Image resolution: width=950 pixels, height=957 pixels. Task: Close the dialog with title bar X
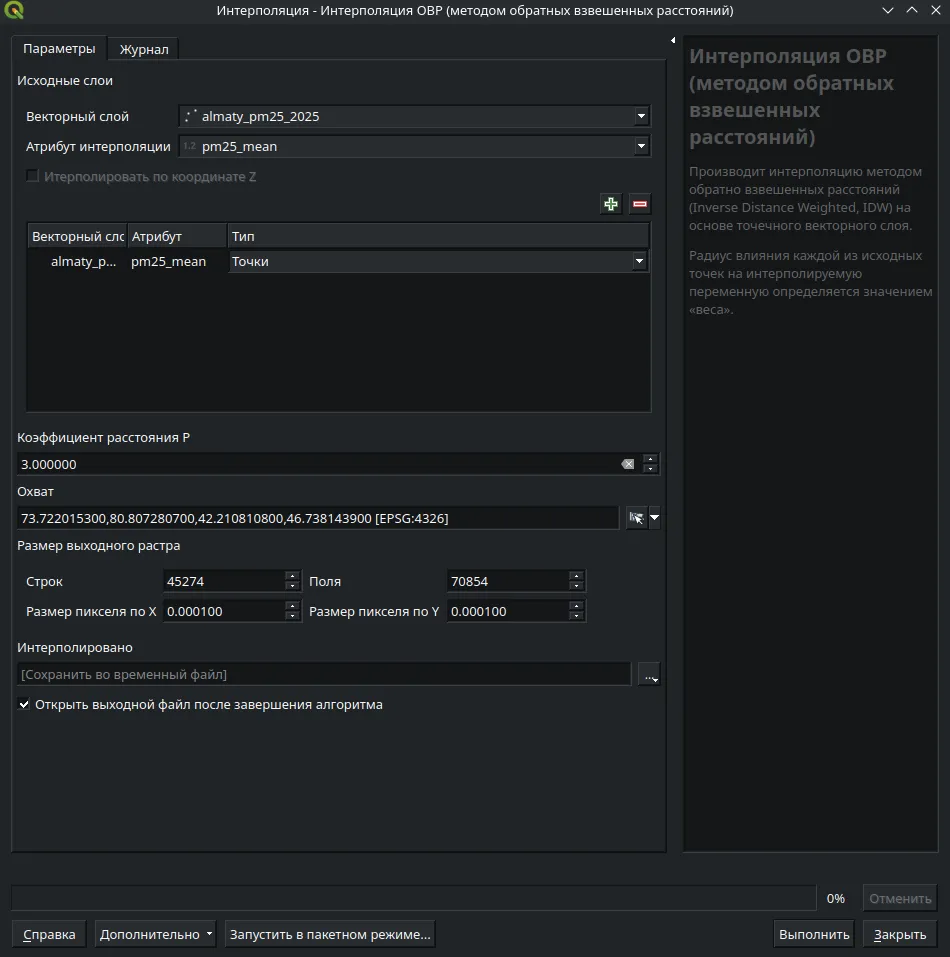[x=935, y=10]
